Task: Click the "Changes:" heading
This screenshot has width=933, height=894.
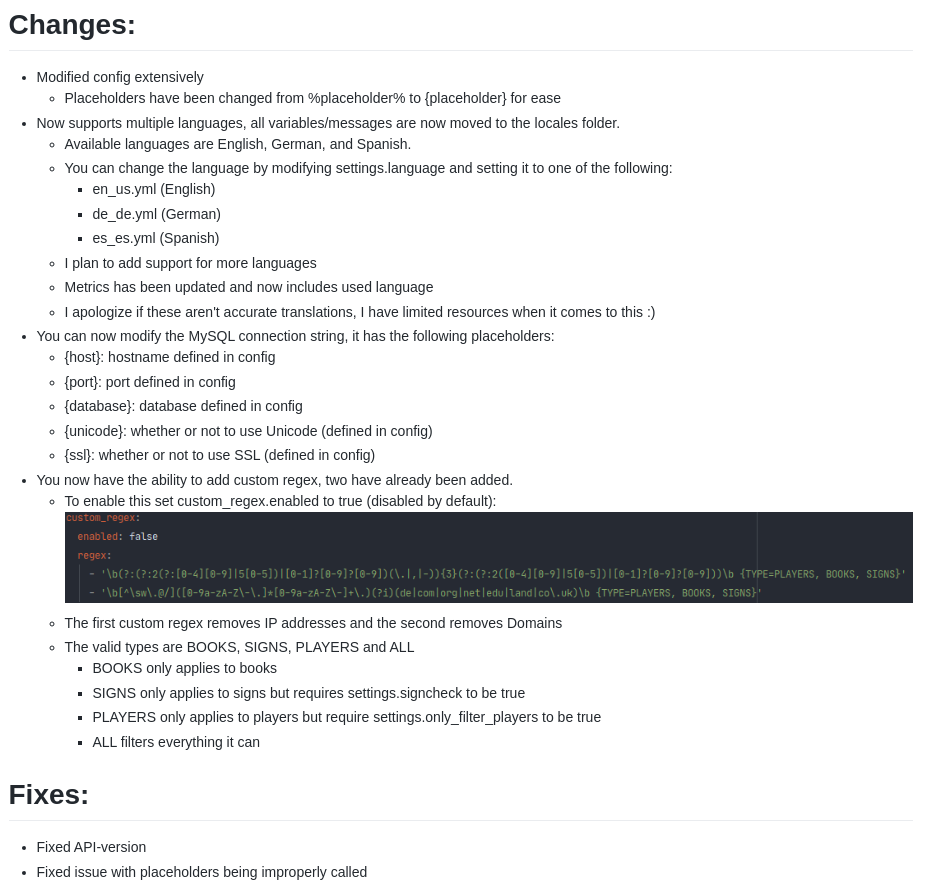Action: pyautogui.click(x=72, y=25)
